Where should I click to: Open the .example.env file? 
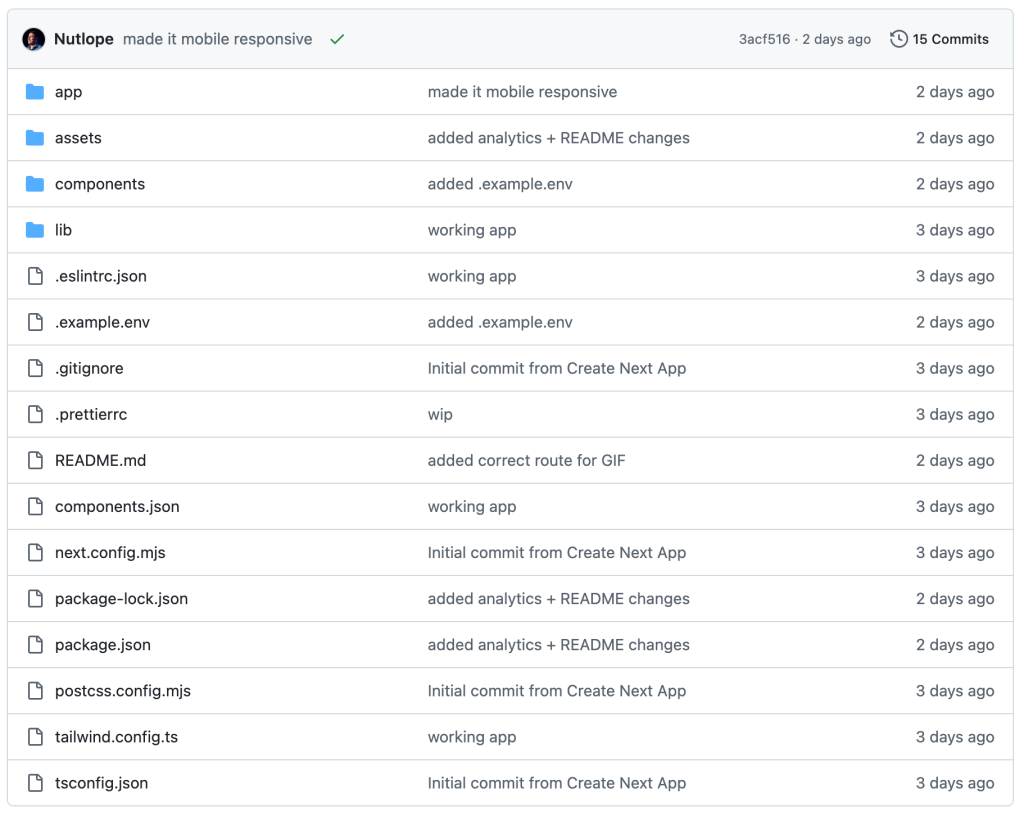point(102,322)
